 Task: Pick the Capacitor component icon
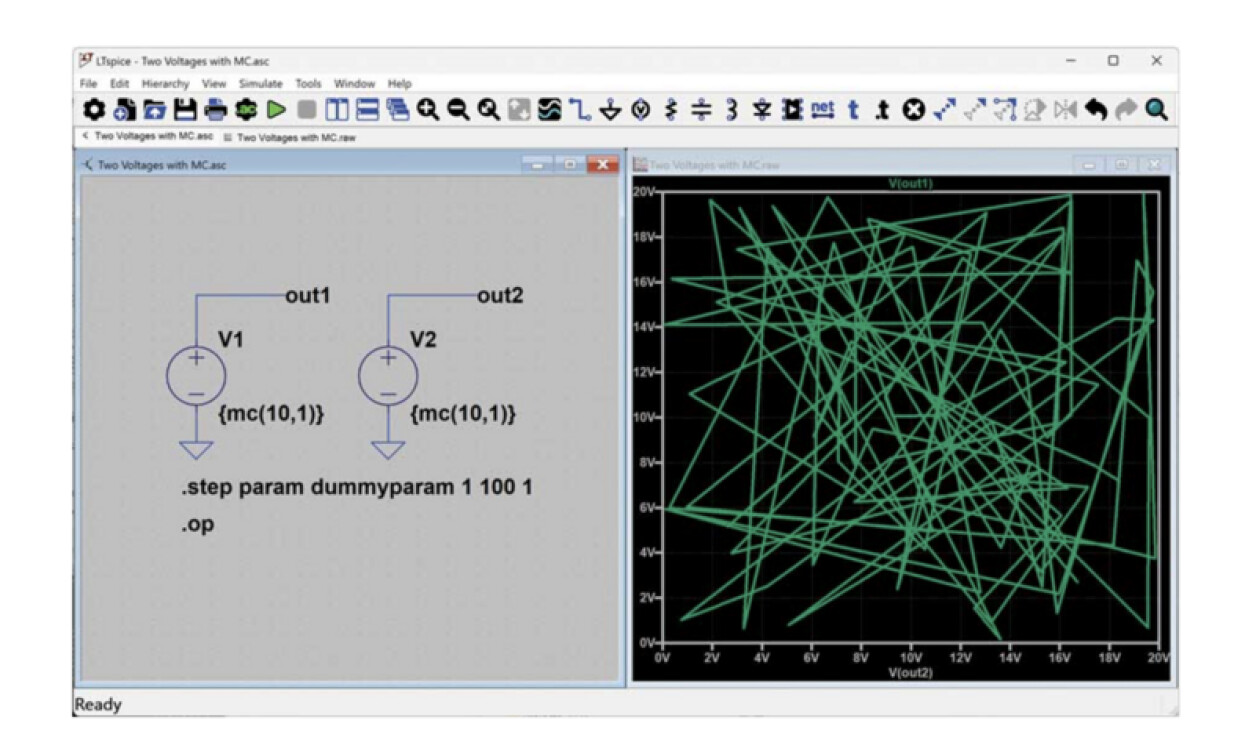coord(701,110)
